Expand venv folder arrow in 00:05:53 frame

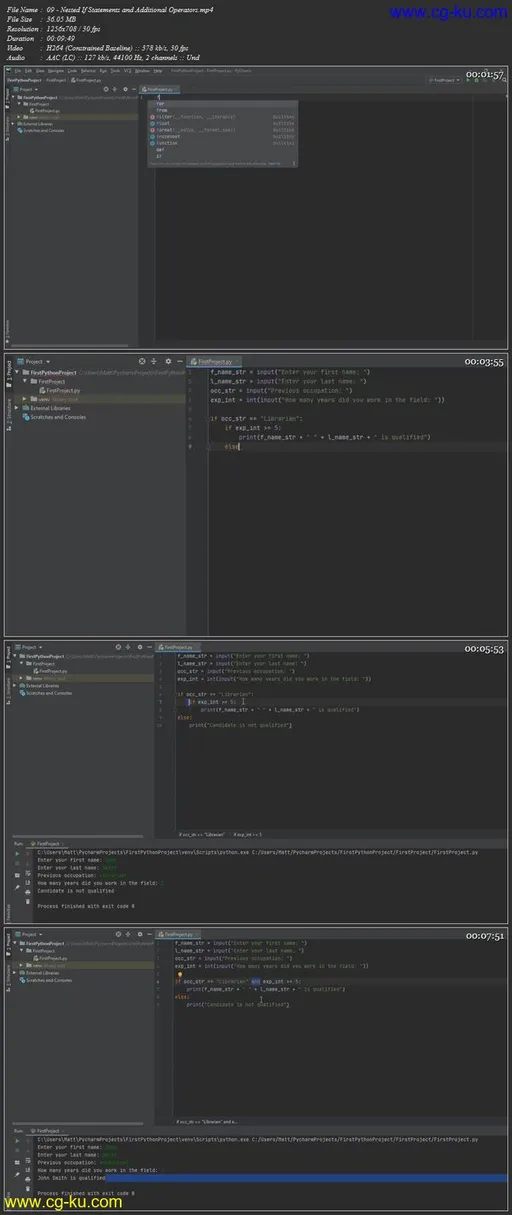[x=22, y=678]
